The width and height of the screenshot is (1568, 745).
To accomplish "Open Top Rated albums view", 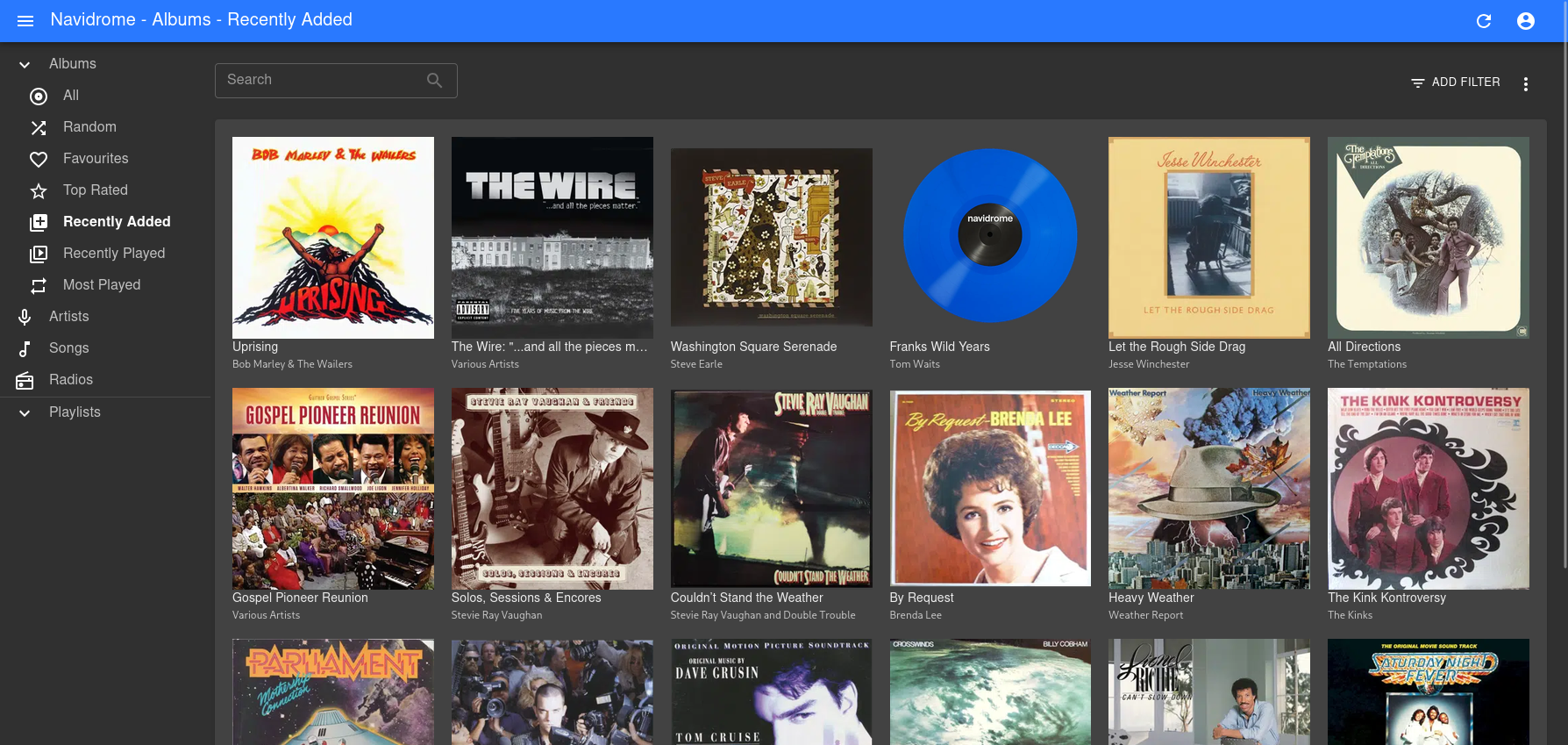I will [x=105, y=190].
